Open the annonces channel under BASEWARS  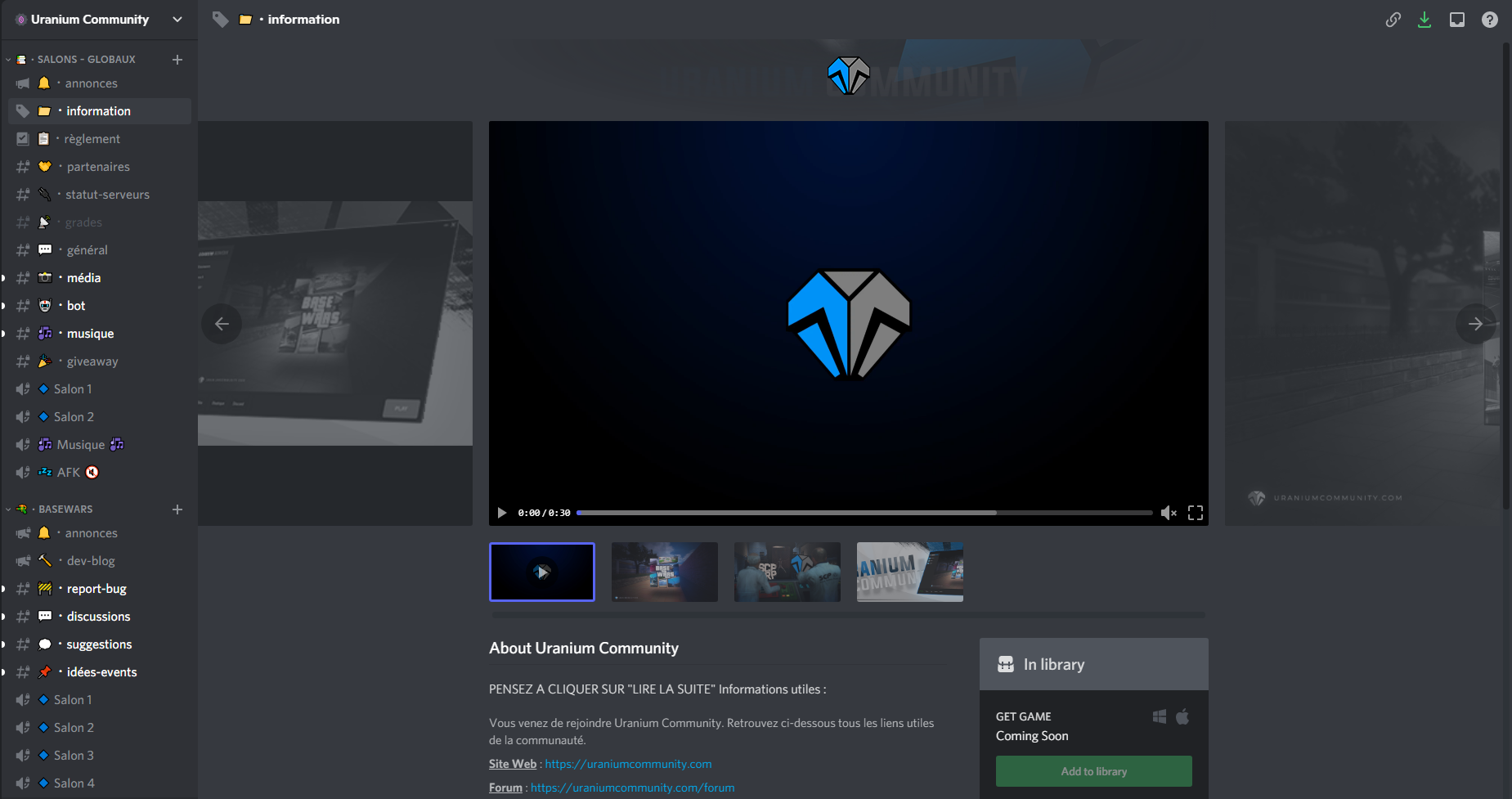pos(99,533)
